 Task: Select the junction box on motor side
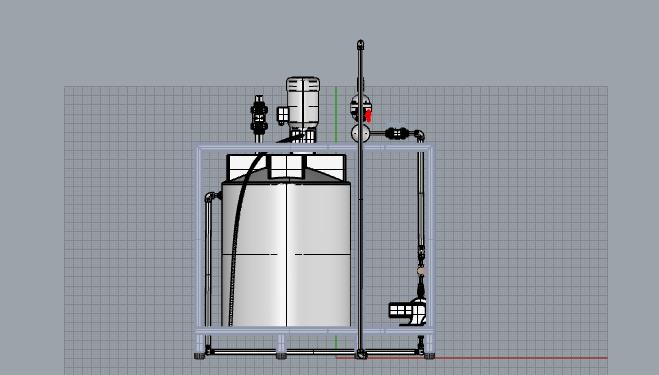point(283,114)
